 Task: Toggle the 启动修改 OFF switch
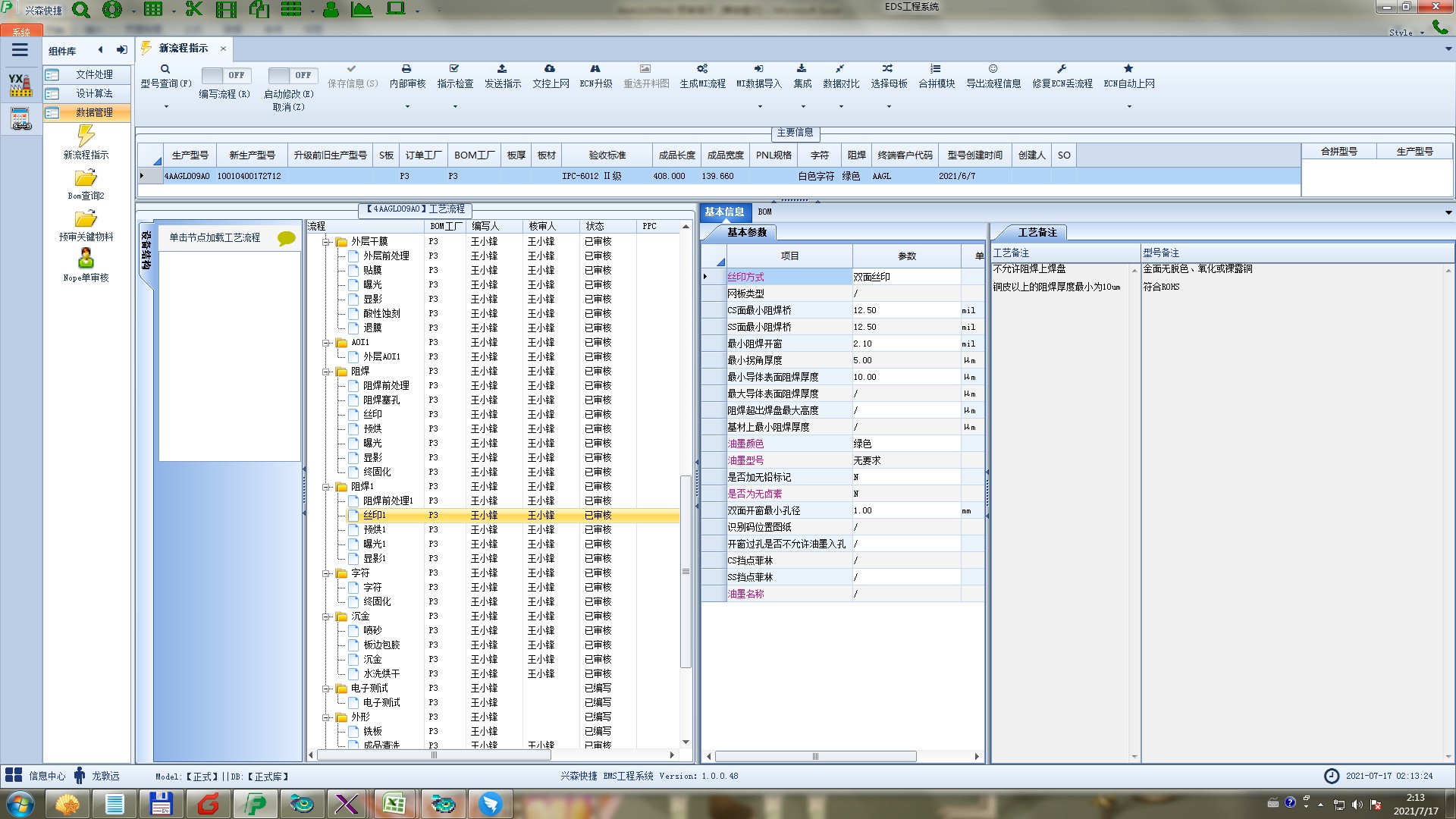click(x=292, y=75)
